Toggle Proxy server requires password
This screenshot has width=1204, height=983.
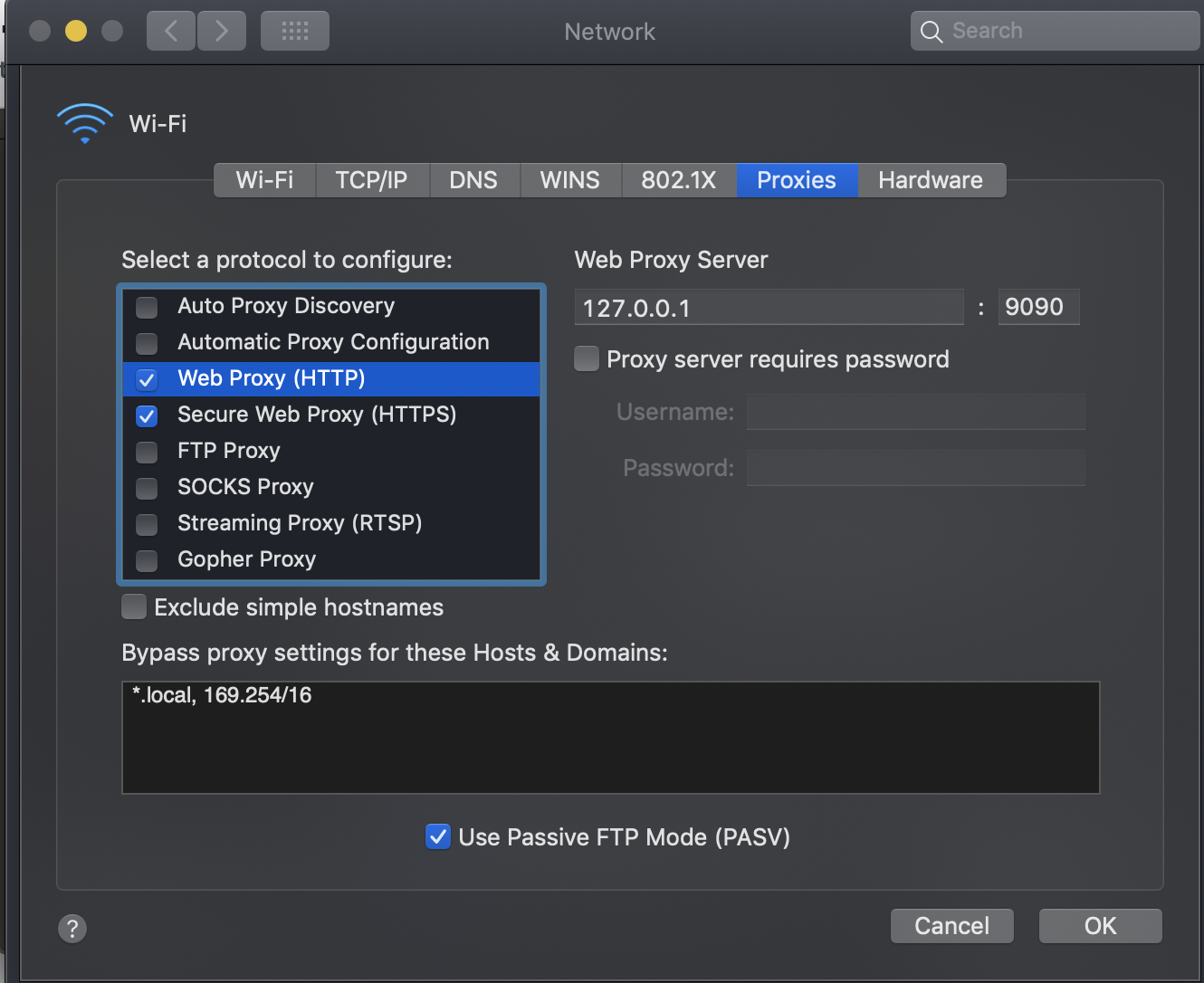587,359
